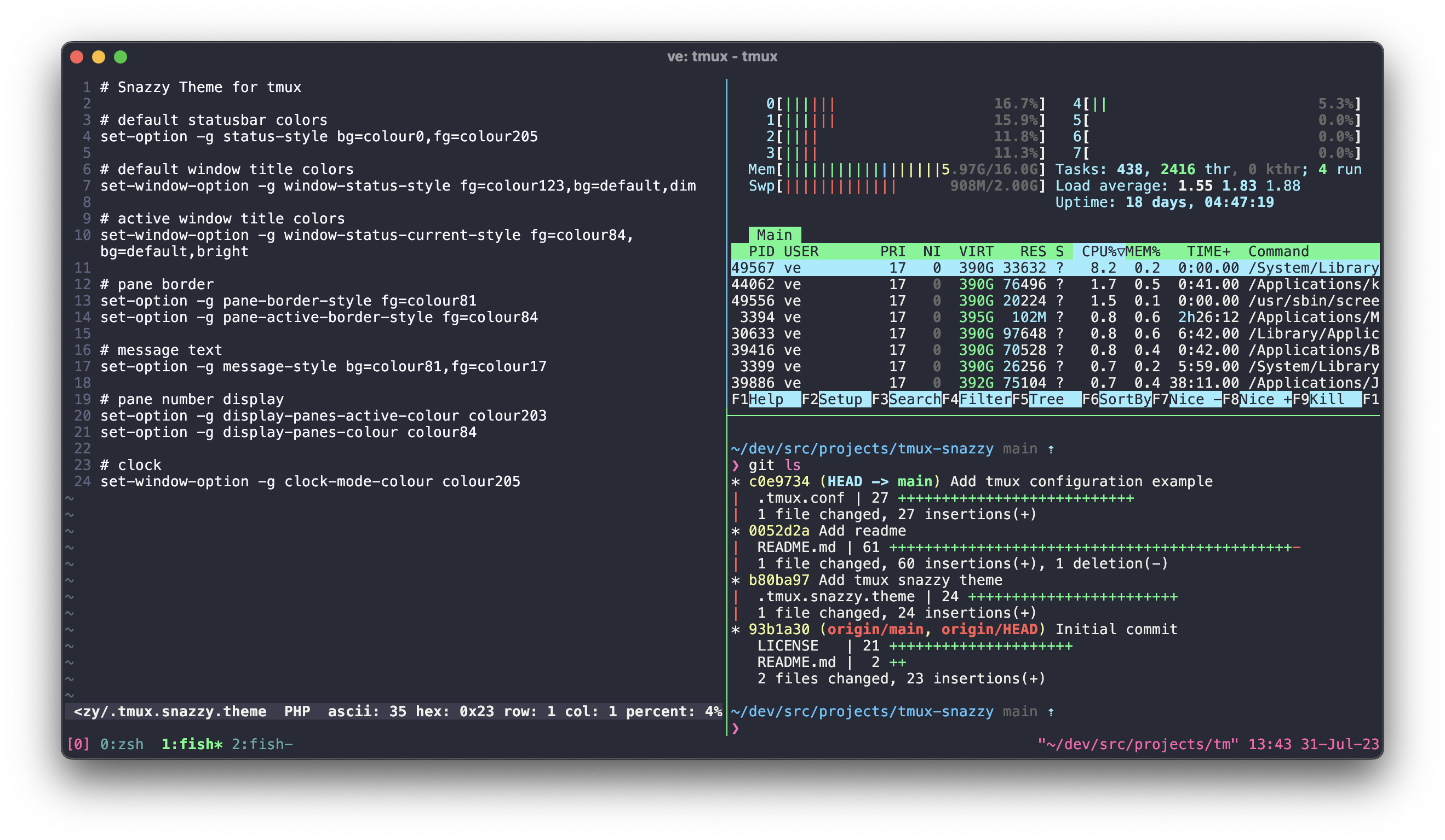Click the yellow minimize window button

99,57
